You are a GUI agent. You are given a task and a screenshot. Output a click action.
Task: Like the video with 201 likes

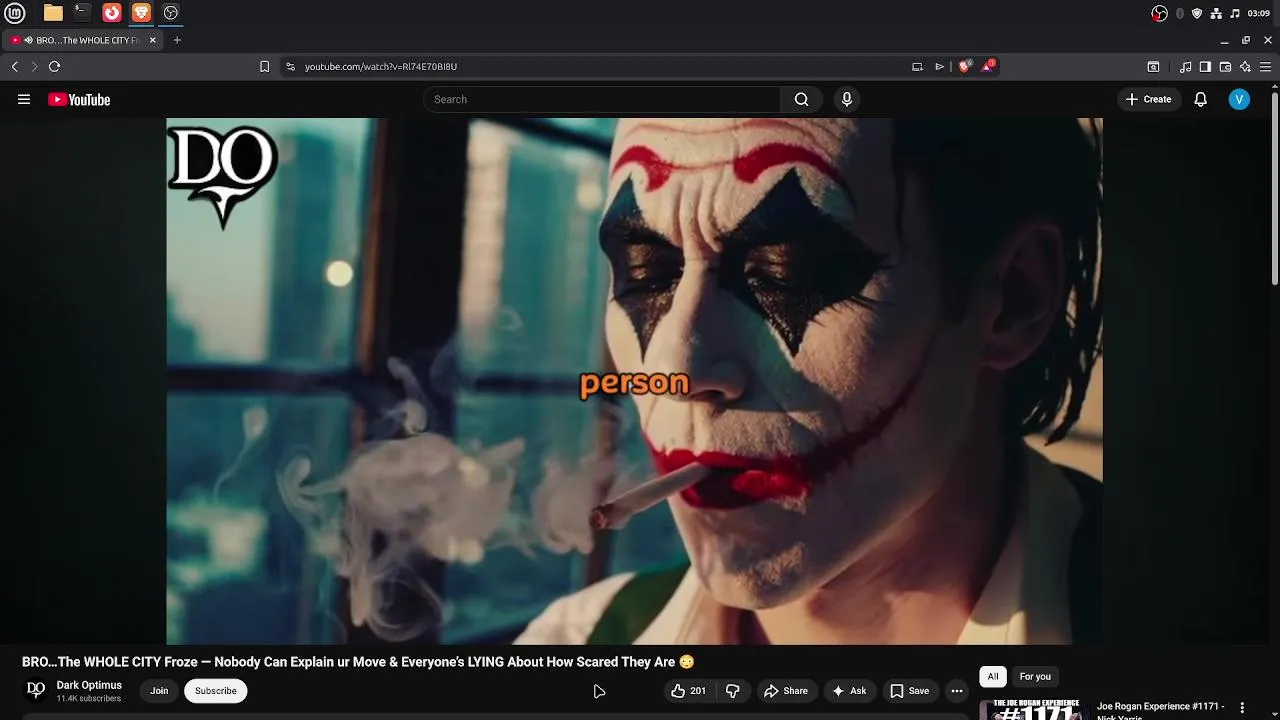click(689, 691)
